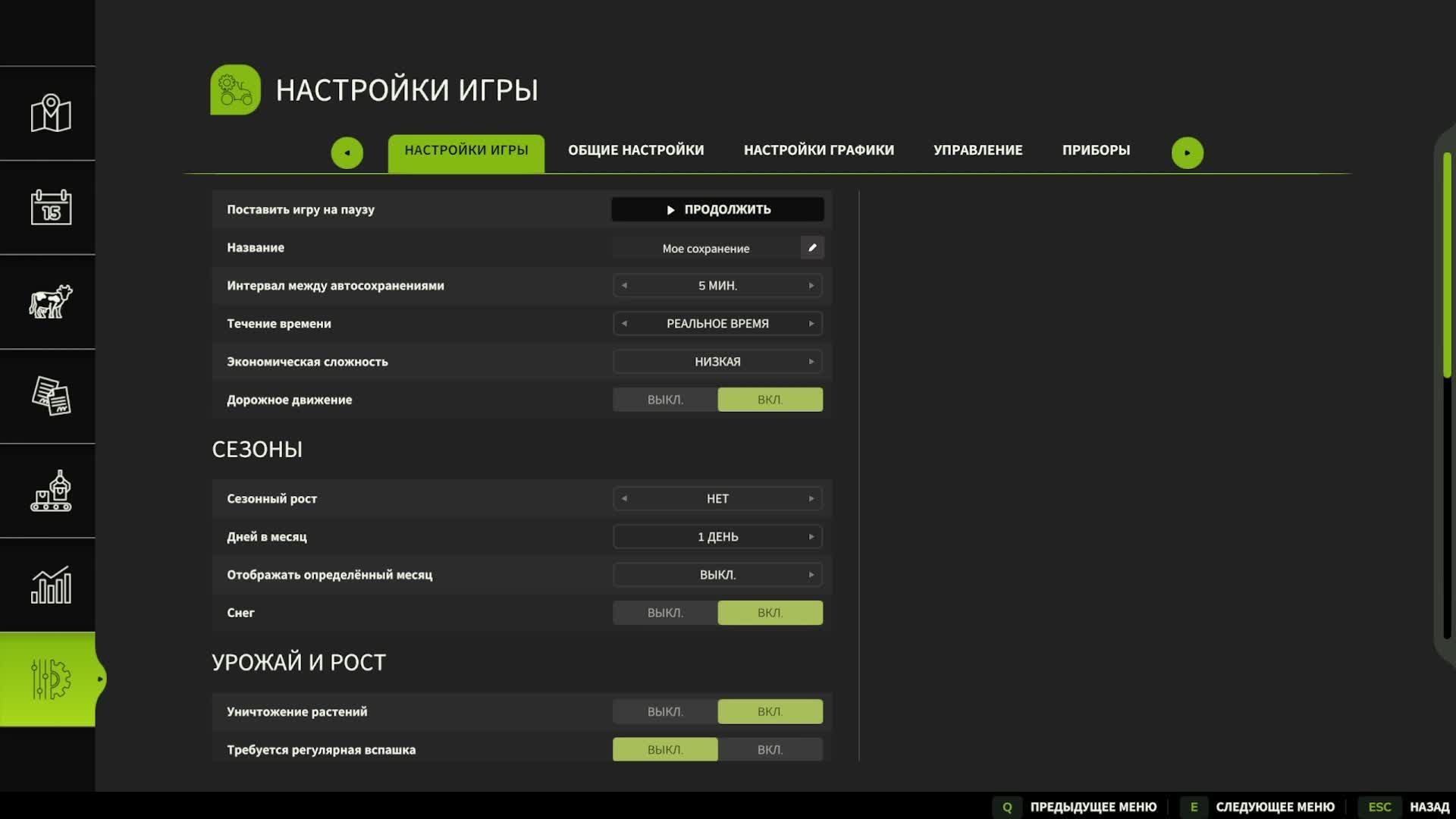The height and width of the screenshot is (819, 1456).
Task: Open the map page in sidebar
Action: 50,114
